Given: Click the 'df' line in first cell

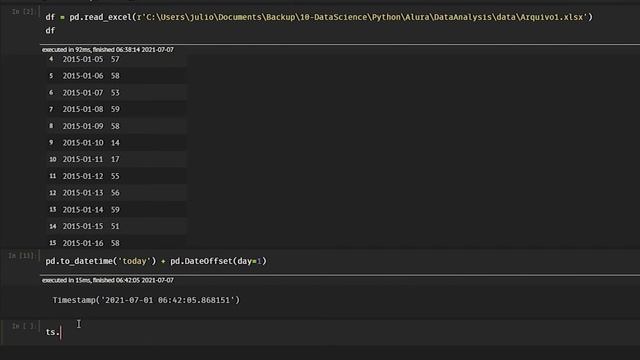Looking at the screenshot, I should coord(50,31).
